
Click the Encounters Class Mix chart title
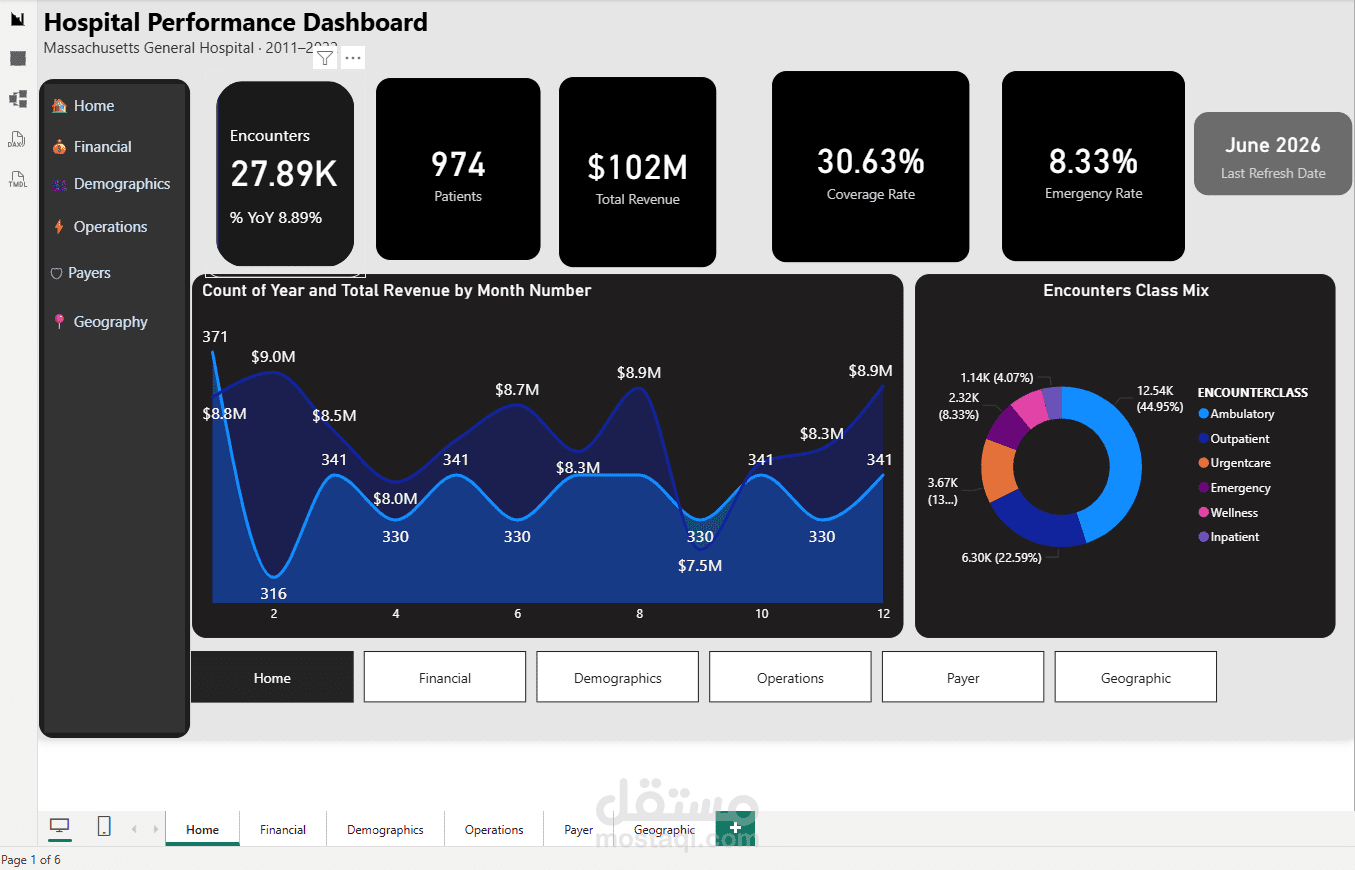(1126, 291)
